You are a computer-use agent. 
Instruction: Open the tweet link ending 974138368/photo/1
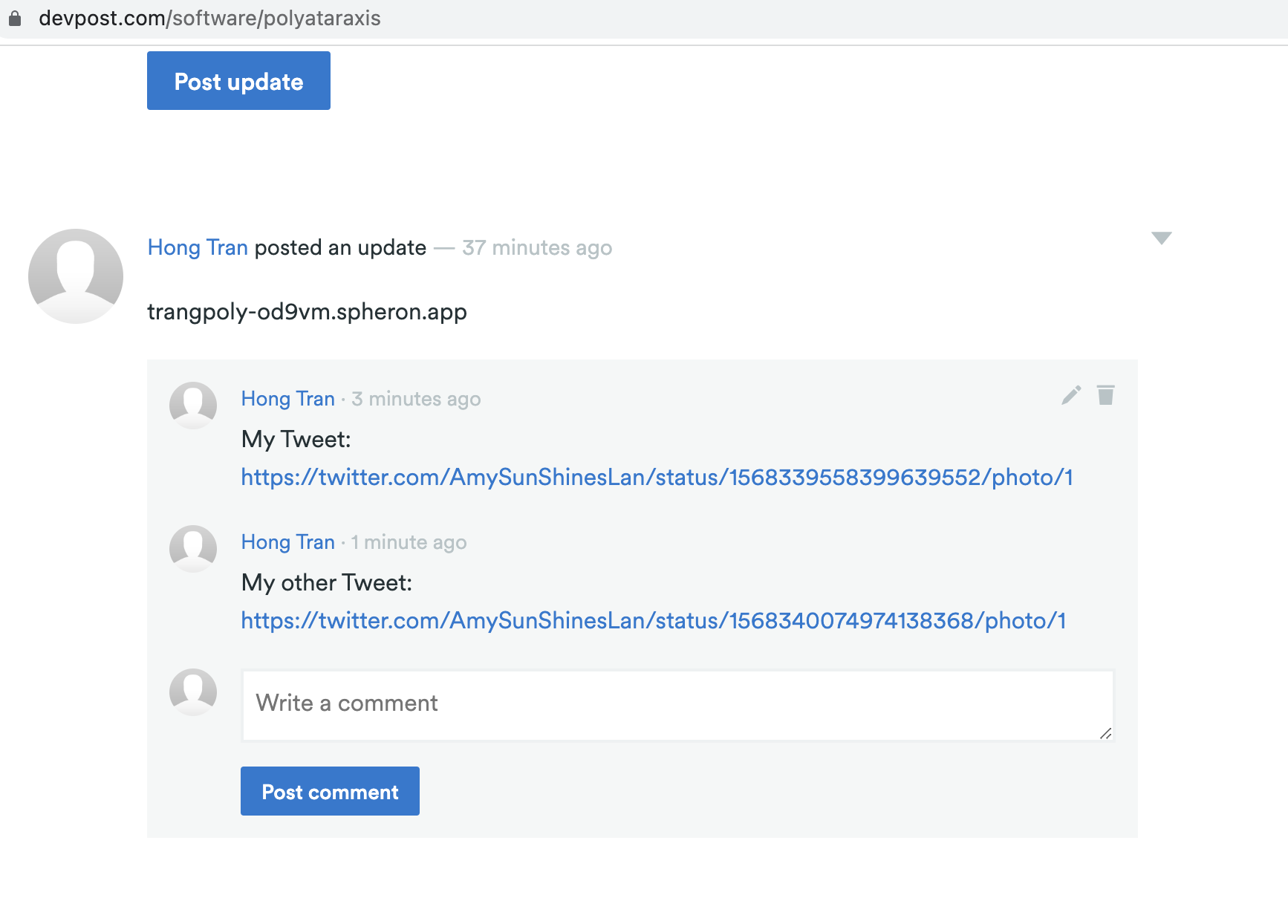click(654, 620)
